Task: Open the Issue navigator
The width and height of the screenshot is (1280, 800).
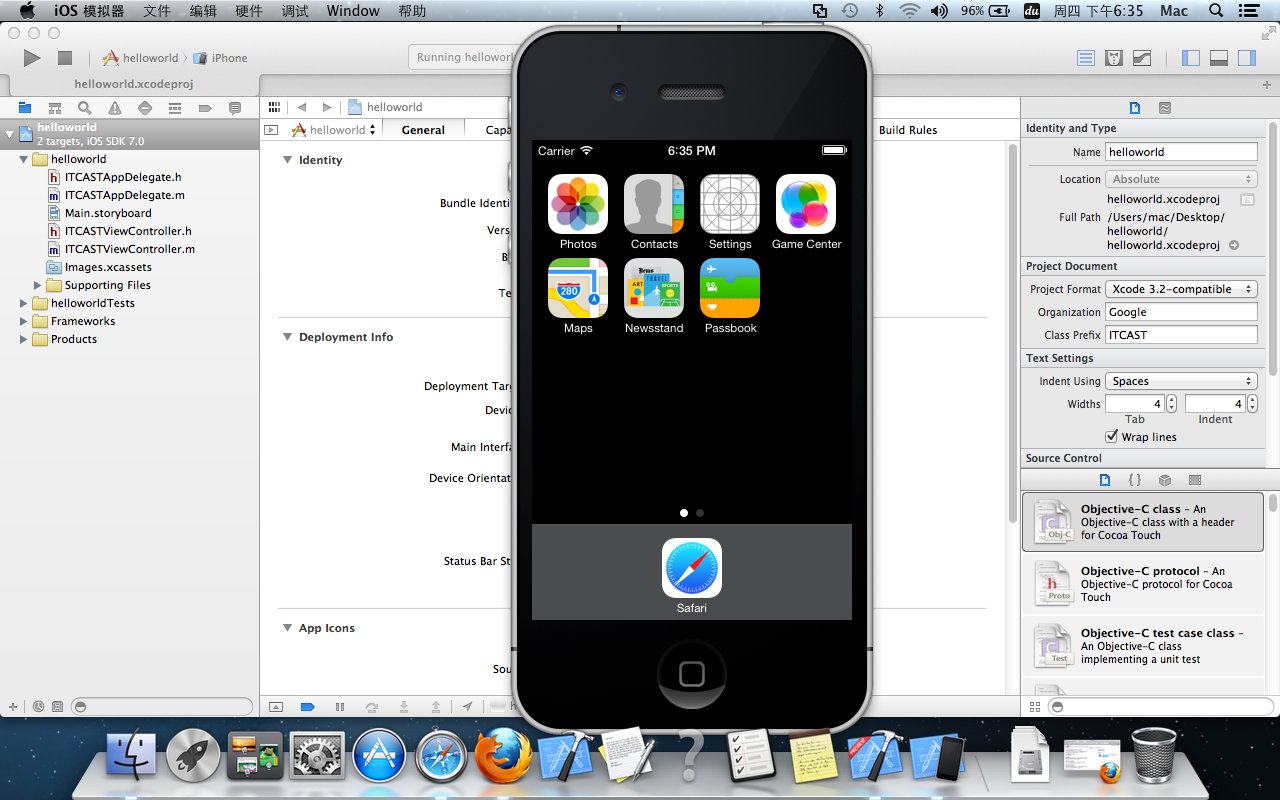Action: 115,108
